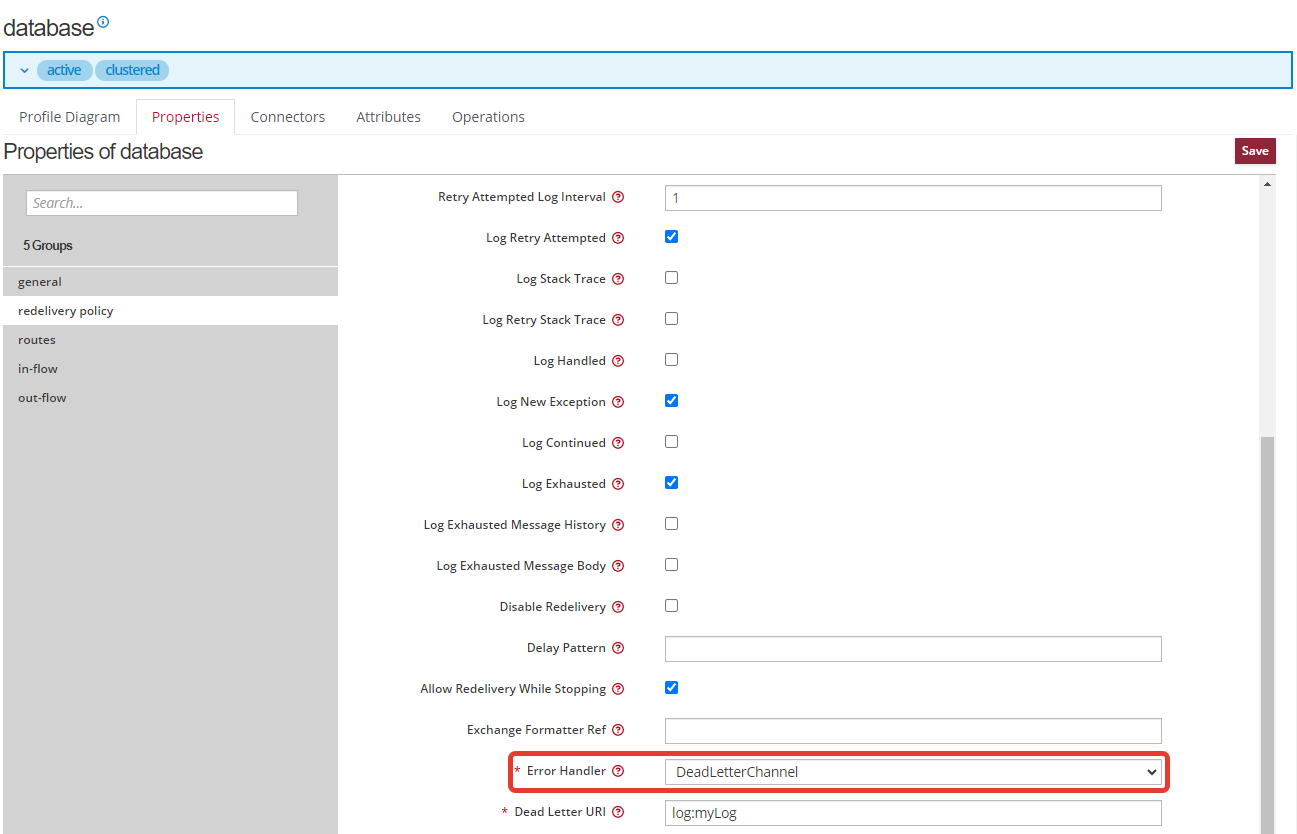Switch to the Connectors tab
1297x834 pixels.
pyautogui.click(x=287, y=117)
